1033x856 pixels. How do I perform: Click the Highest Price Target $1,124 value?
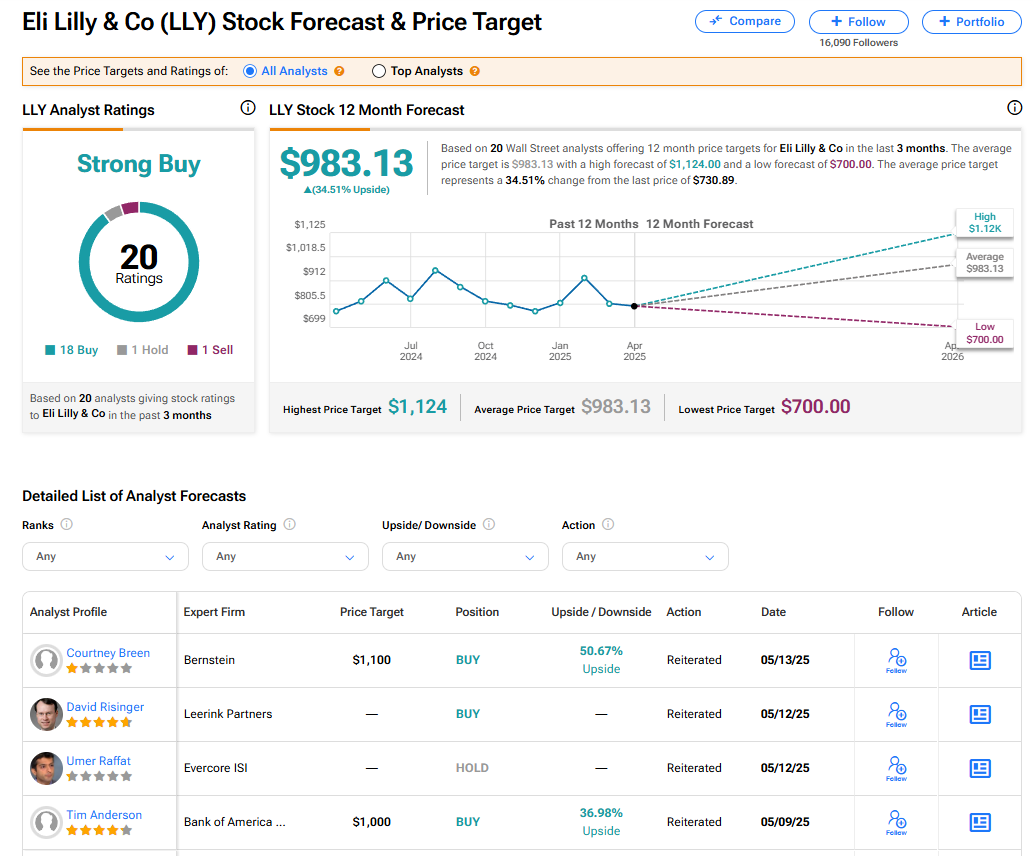tap(417, 407)
